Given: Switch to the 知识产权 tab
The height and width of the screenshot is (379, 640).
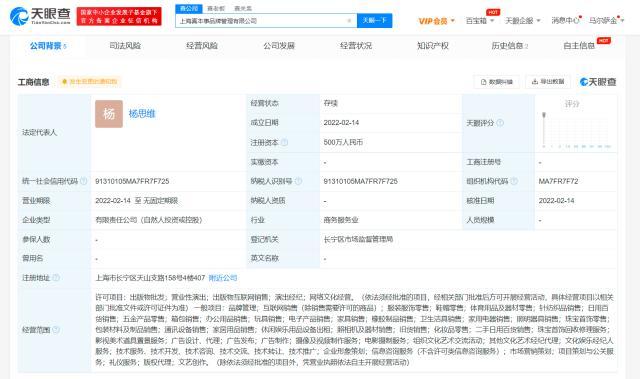Looking at the screenshot, I should point(433,46).
